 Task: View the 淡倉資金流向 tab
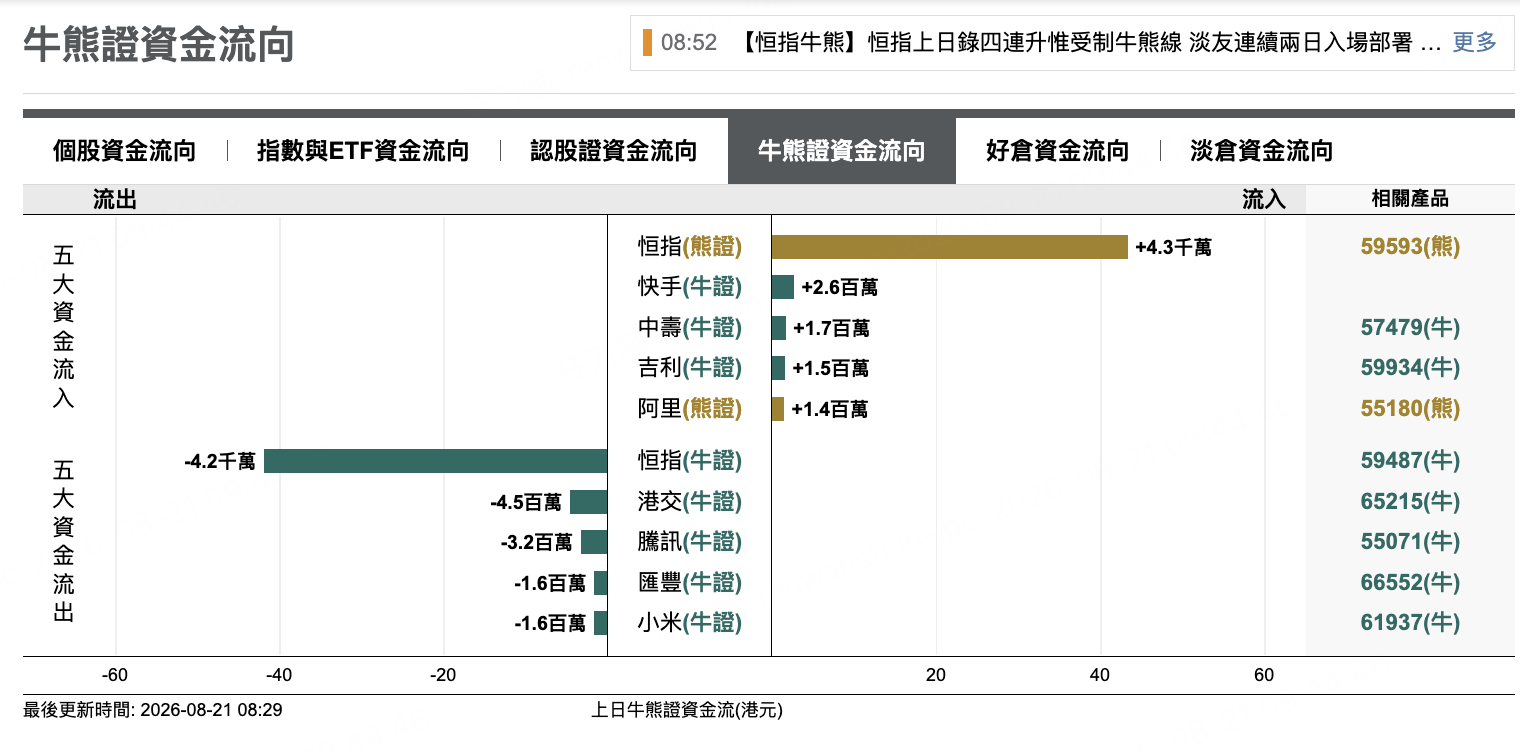point(1261,151)
